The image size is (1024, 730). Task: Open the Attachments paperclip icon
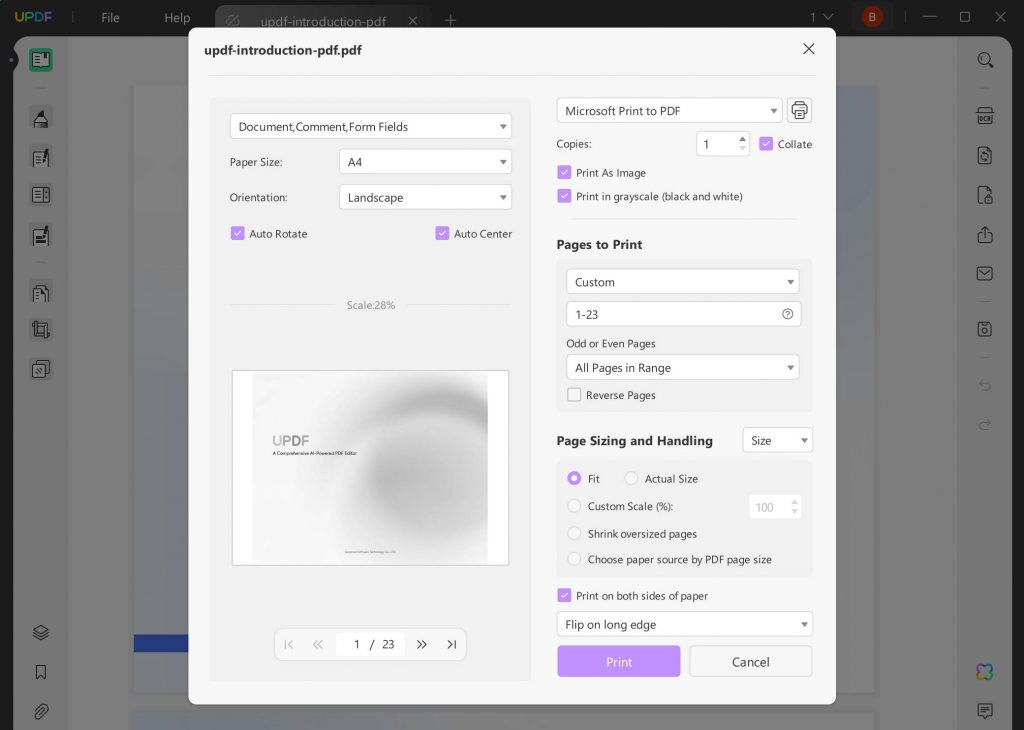pos(40,711)
